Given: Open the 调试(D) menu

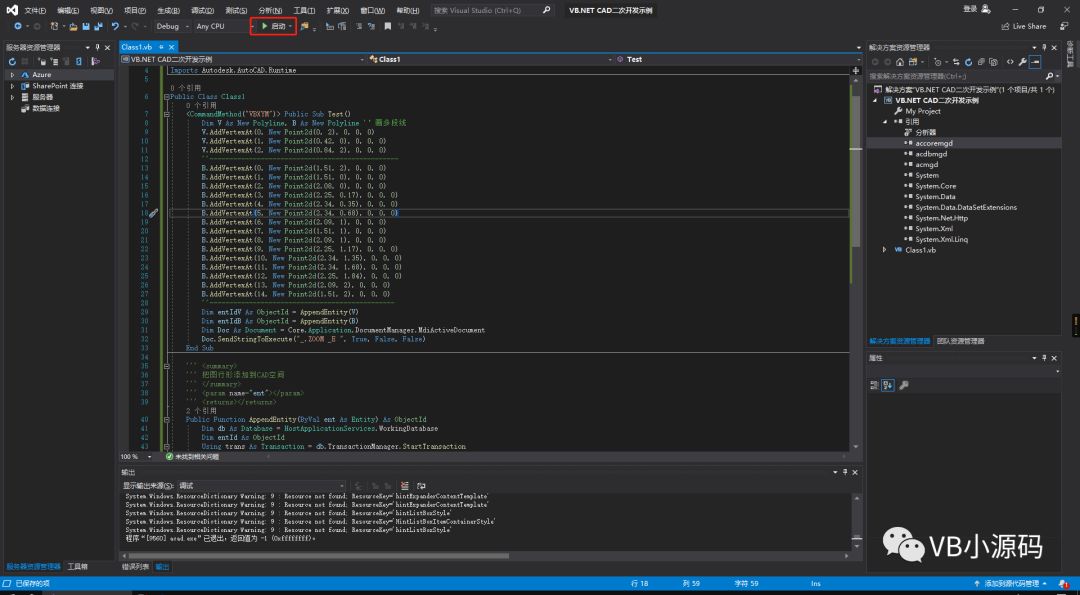Looking at the screenshot, I should (x=201, y=10).
